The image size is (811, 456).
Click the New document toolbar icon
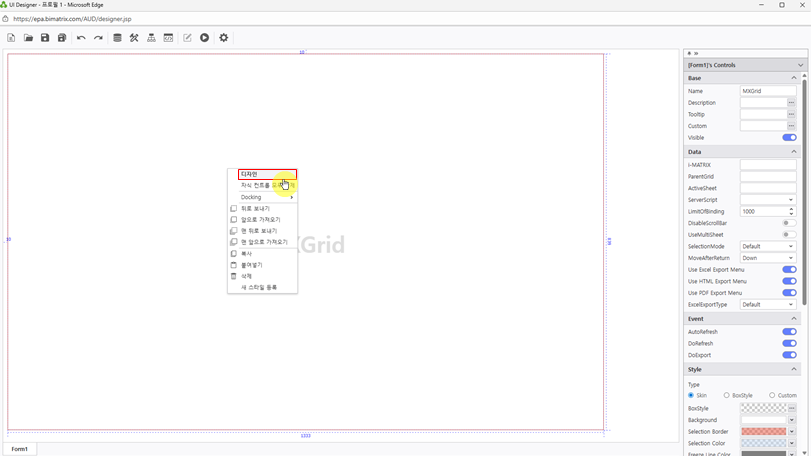(x=11, y=38)
